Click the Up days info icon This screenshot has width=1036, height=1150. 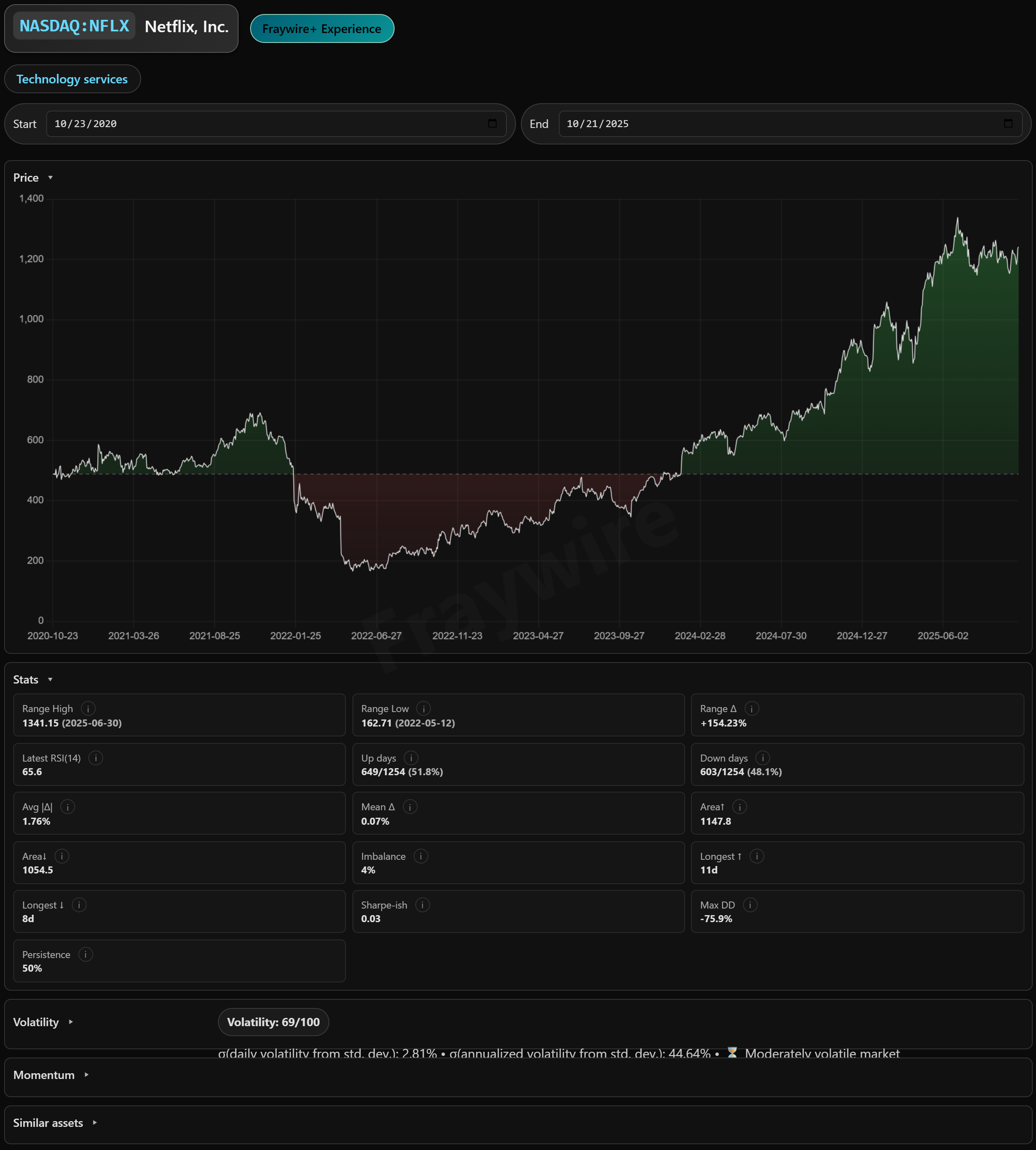[411, 758]
